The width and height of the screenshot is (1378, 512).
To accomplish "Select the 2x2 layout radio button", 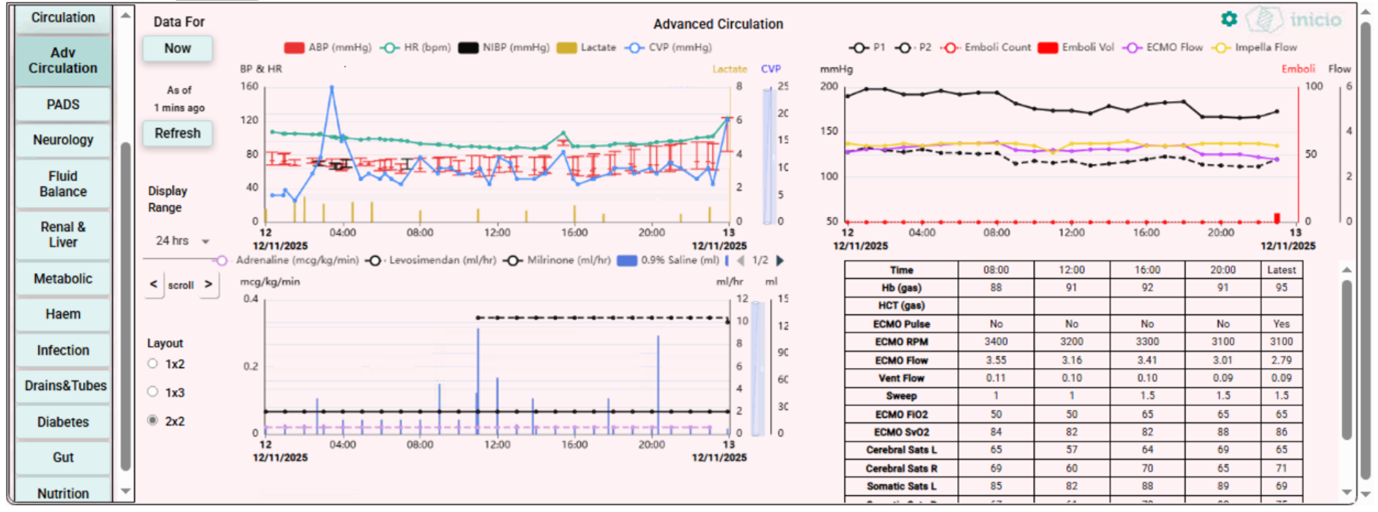I will coord(152,421).
